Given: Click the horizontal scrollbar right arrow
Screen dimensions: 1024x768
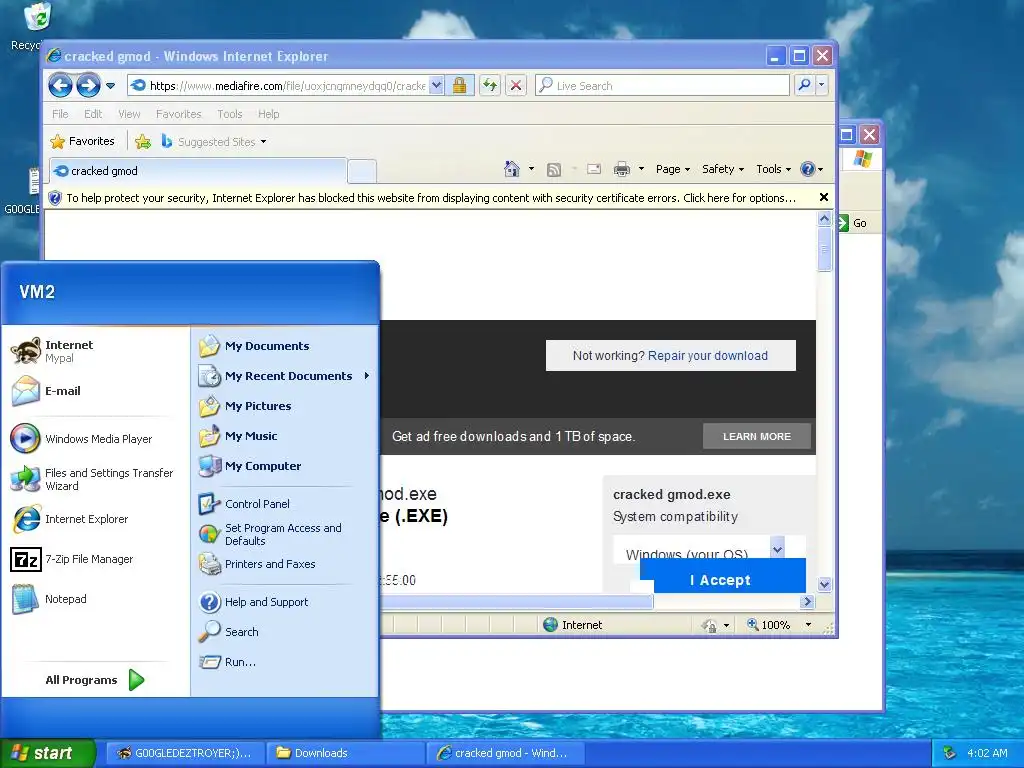Looking at the screenshot, I should click(x=808, y=601).
